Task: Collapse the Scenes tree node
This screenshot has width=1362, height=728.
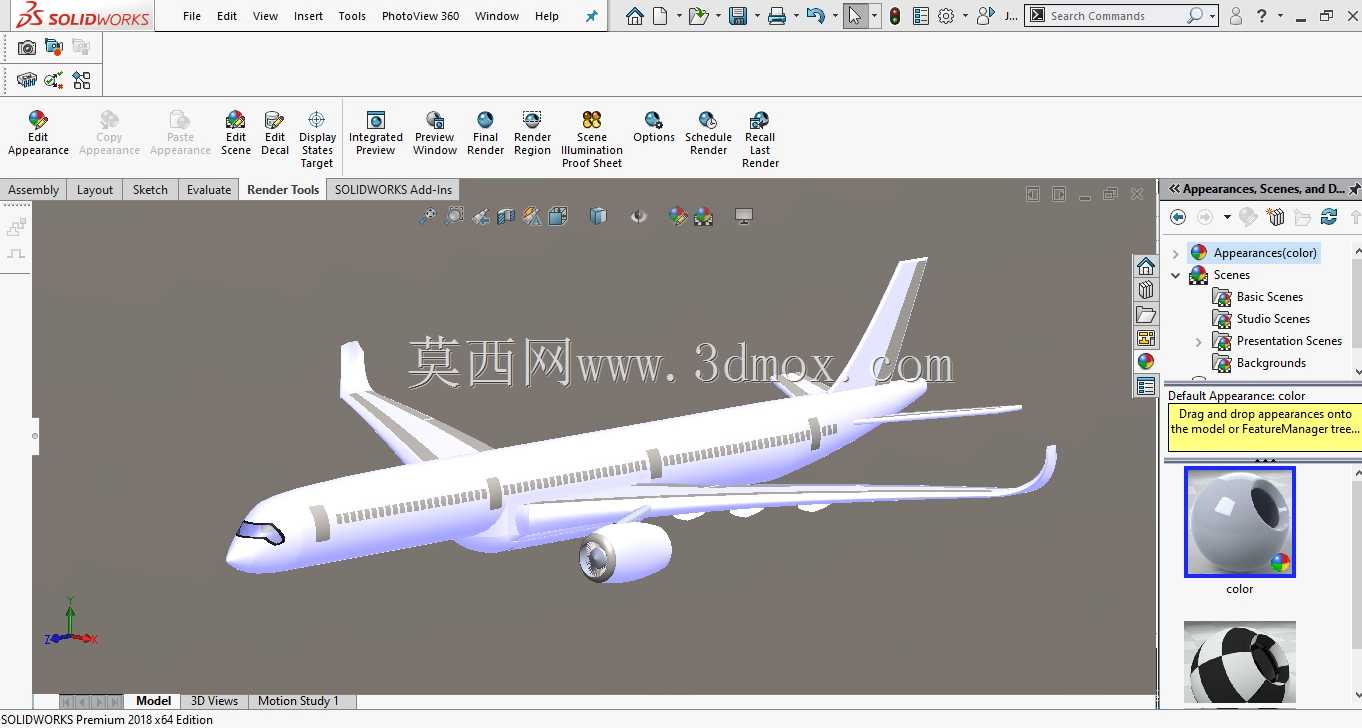Action: coord(1176,275)
